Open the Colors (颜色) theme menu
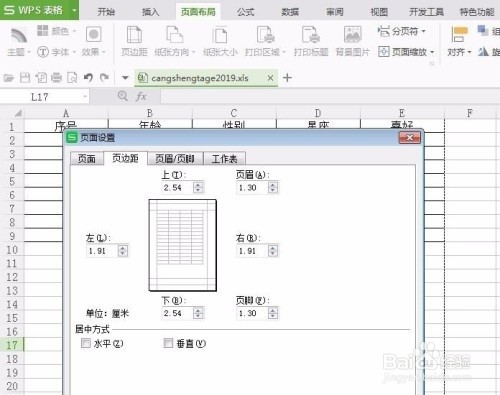 (x=56, y=31)
